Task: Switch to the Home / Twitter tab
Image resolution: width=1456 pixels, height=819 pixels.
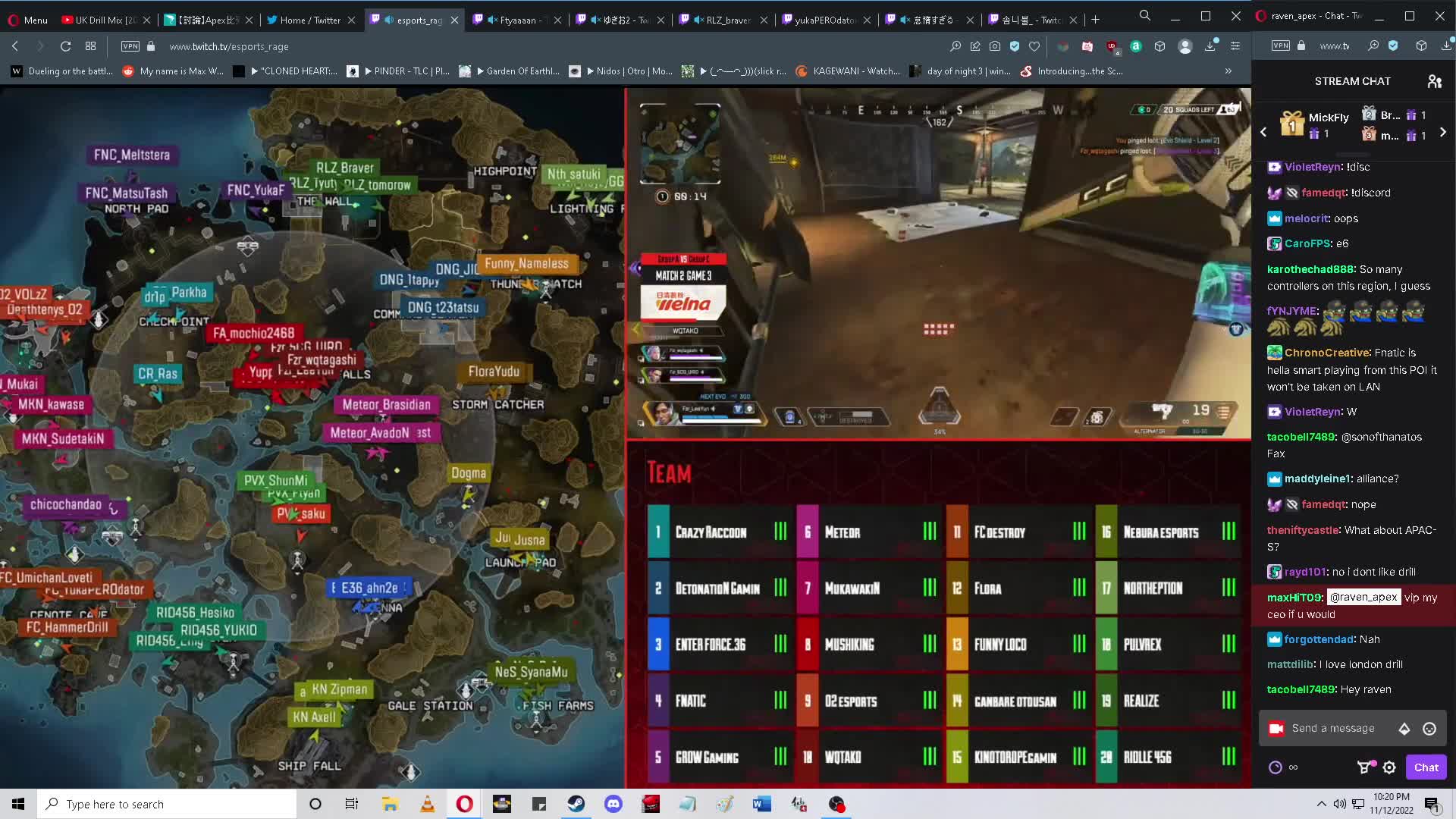Action: tap(311, 20)
